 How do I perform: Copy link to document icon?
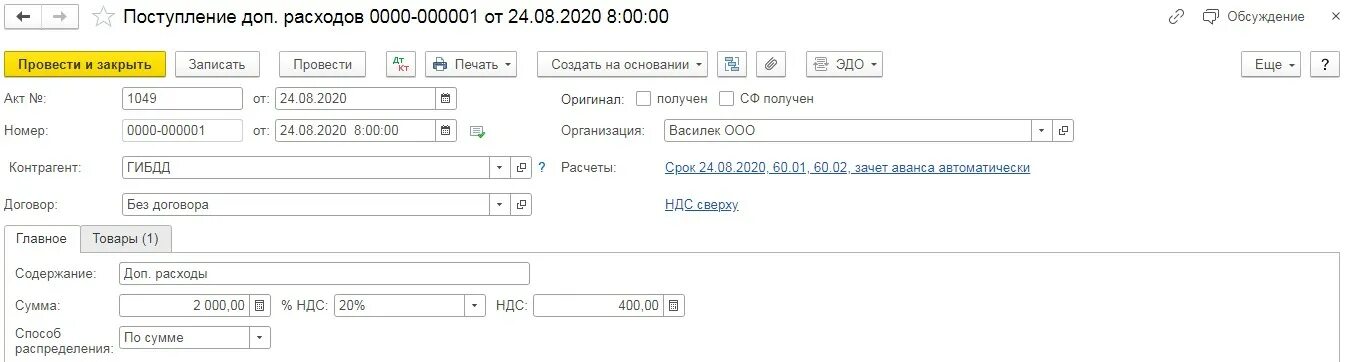(x=1176, y=17)
